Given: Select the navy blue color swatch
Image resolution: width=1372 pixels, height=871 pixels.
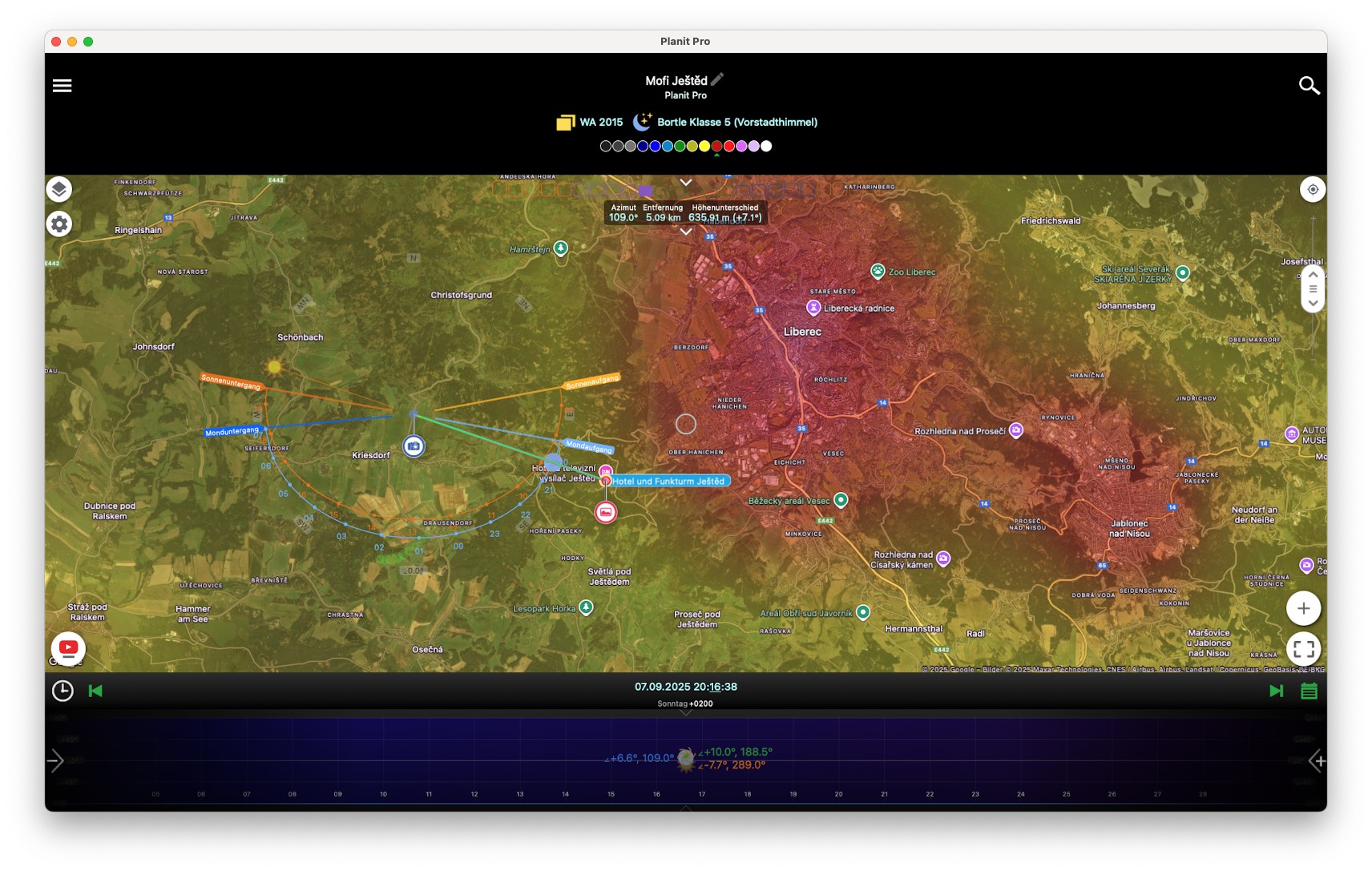Looking at the screenshot, I should point(643,146).
